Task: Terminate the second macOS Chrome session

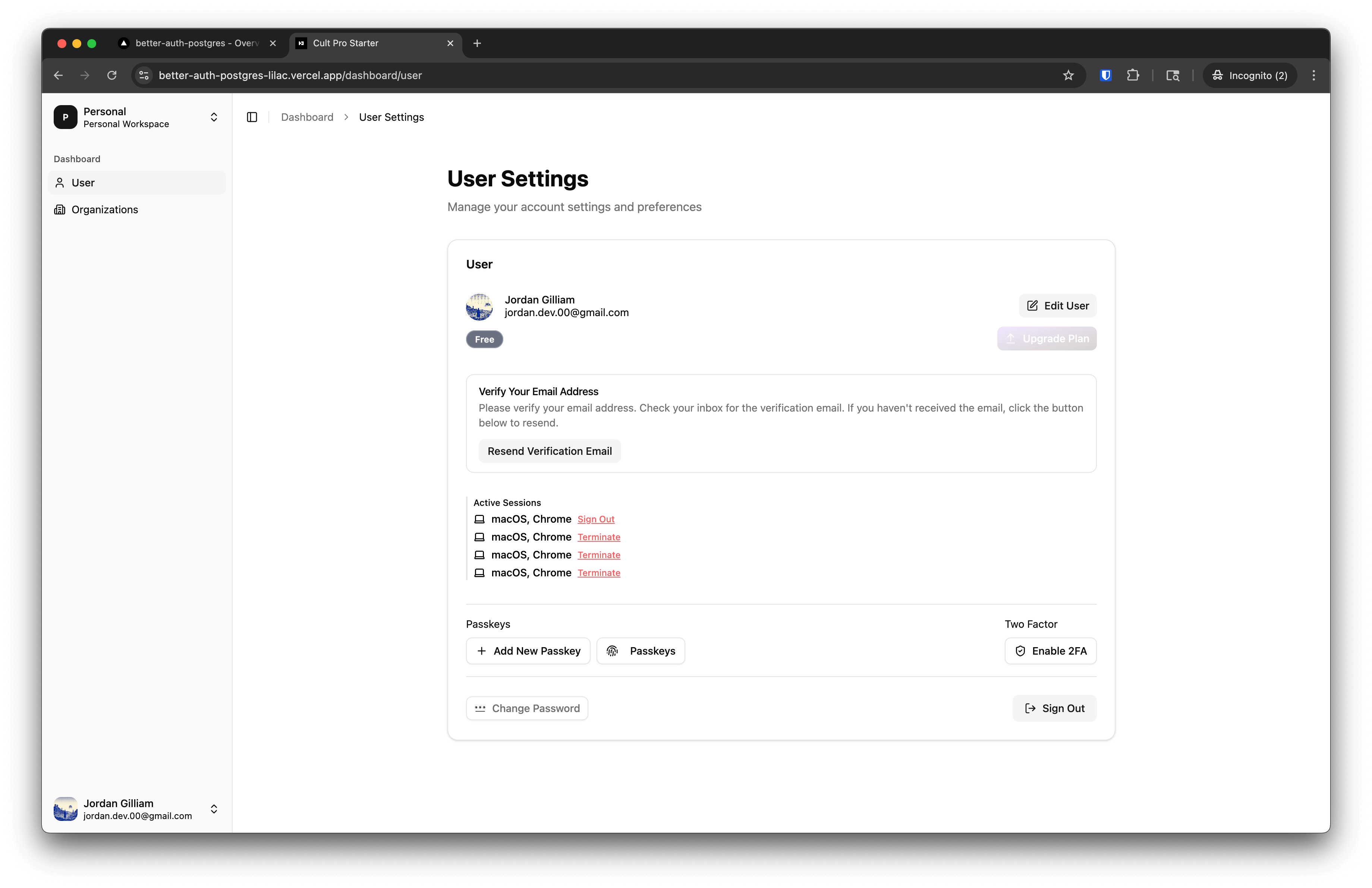Action: pyautogui.click(x=598, y=536)
